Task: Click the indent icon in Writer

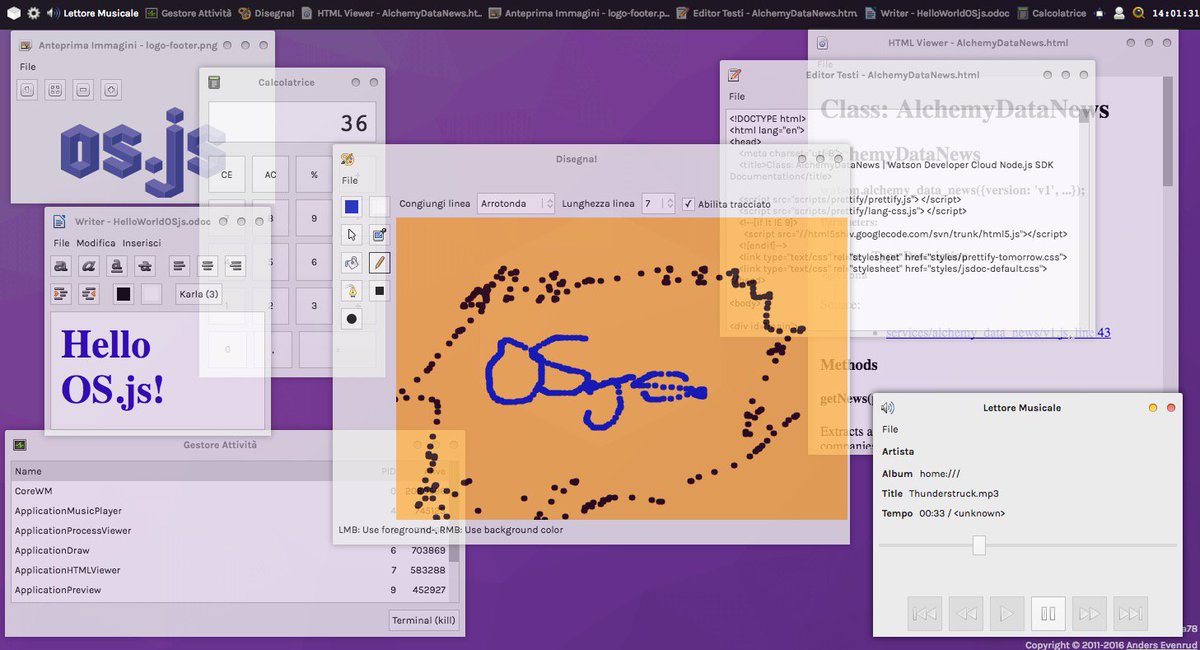Action: point(61,294)
